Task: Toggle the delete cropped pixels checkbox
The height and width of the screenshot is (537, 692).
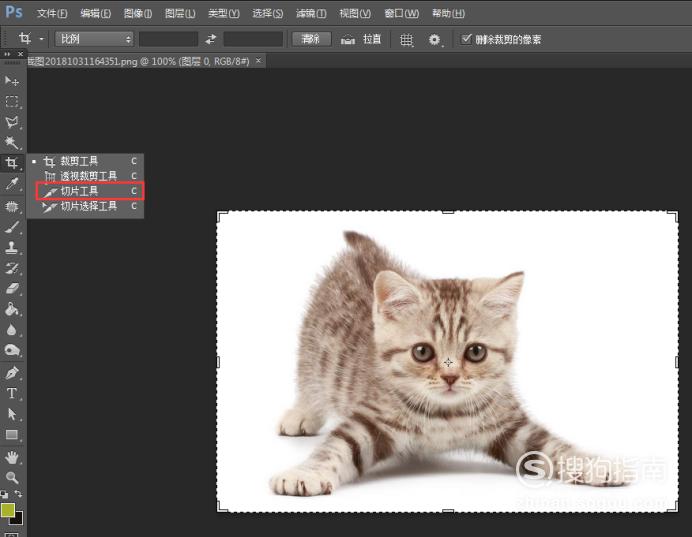Action: [x=466, y=39]
